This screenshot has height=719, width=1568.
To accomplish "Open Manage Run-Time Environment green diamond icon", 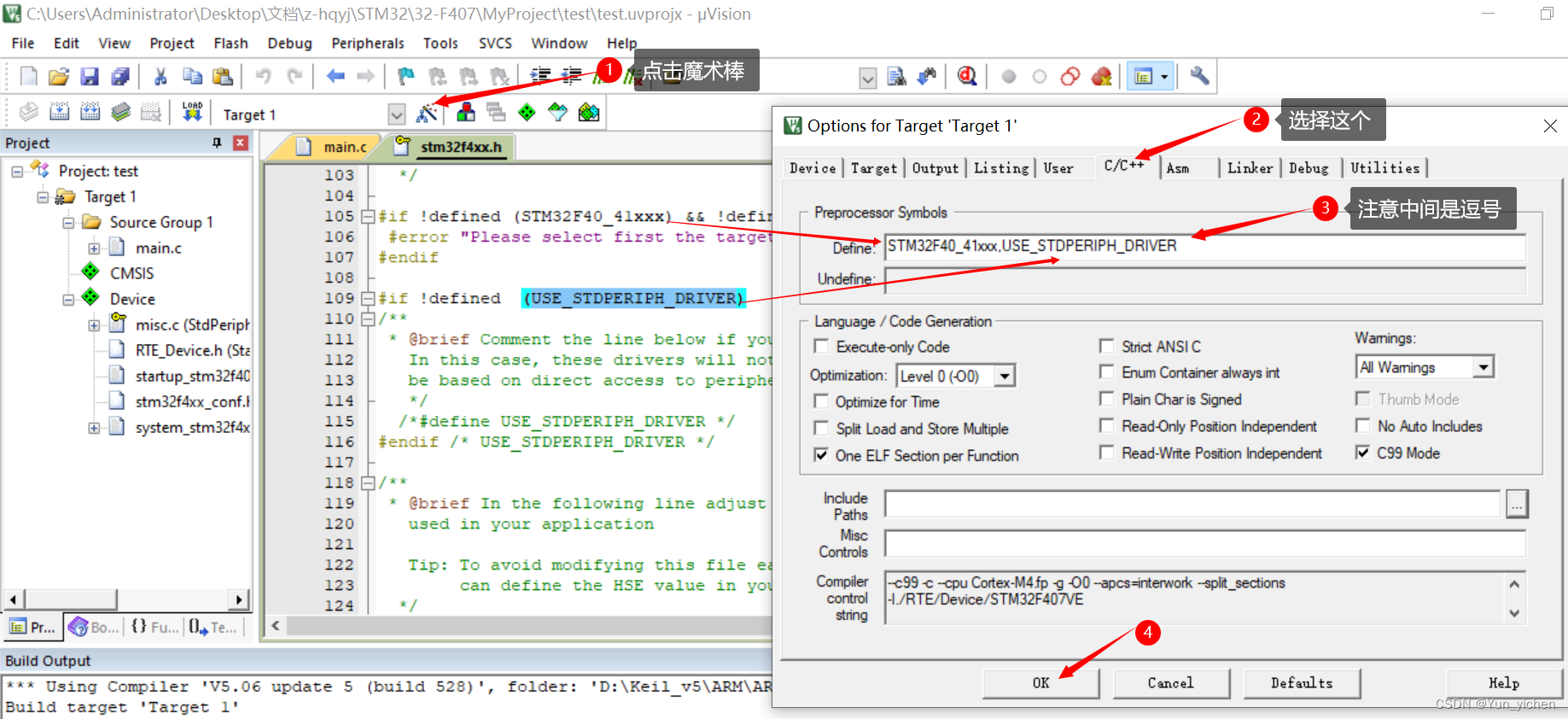I will (x=527, y=113).
